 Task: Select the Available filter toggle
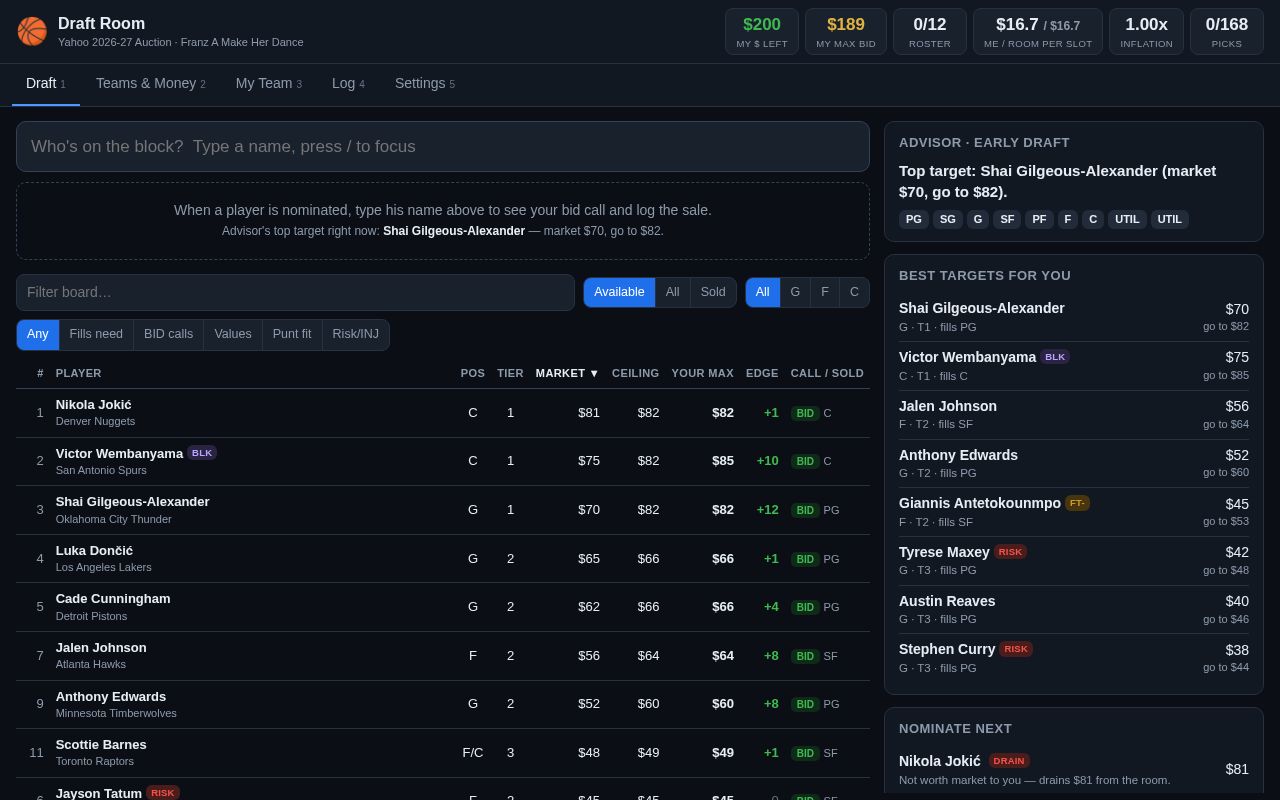pyautogui.click(x=619, y=292)
